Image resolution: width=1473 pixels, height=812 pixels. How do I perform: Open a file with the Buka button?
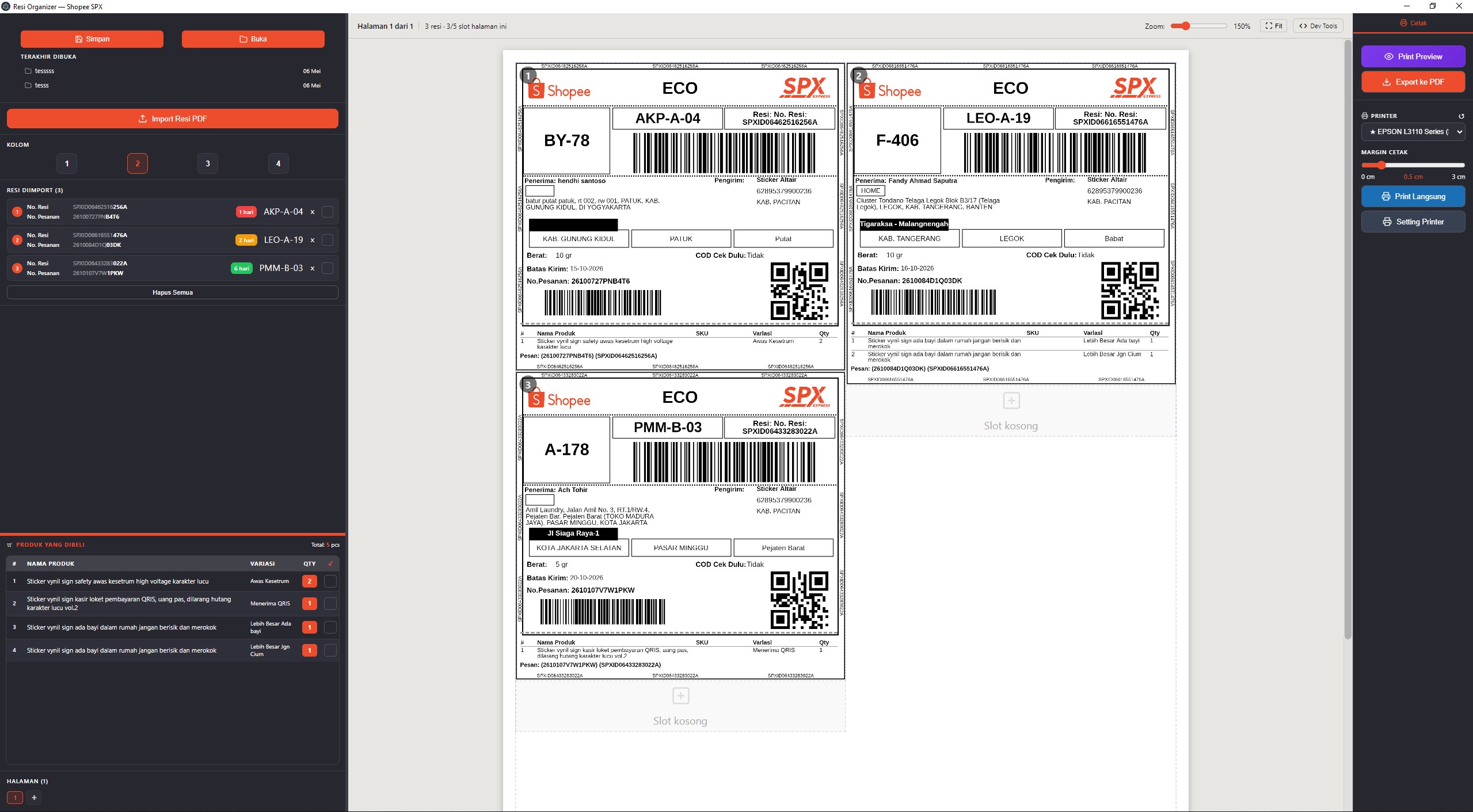pos(253,39)
